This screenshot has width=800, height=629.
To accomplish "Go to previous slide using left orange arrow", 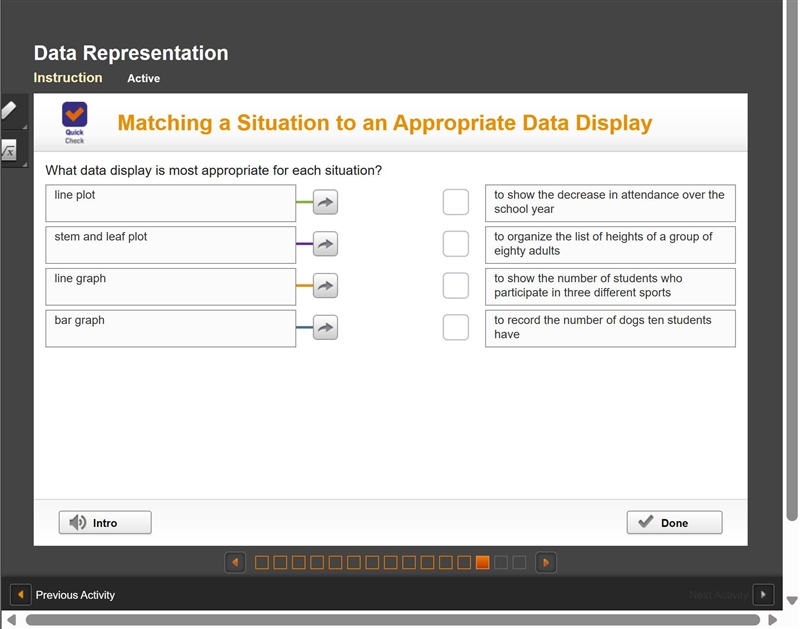I will coord(235,563).
